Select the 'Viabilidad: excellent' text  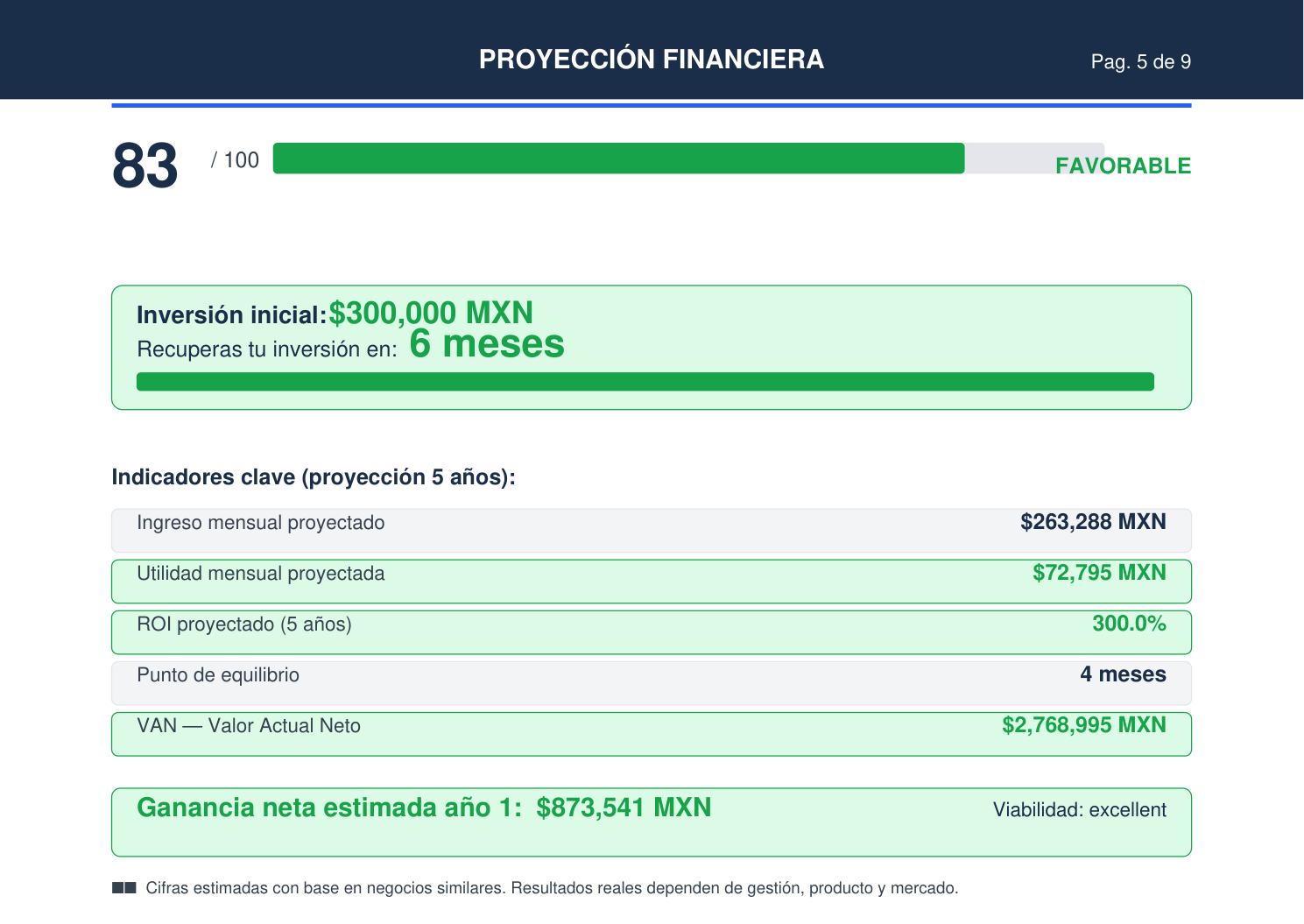coord(1079,810)
